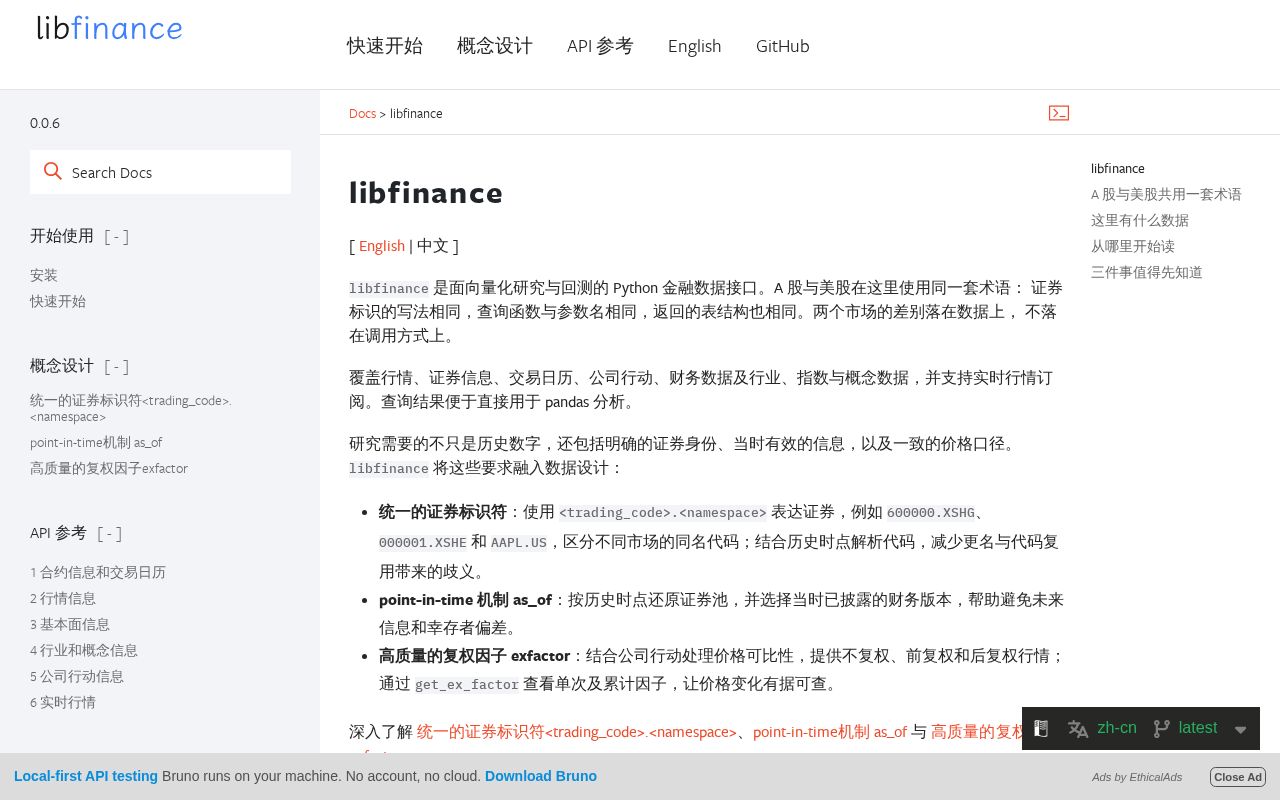Open 4 行业和概念信息 in sidebar
The width and height of the screenshot is (1280, 800).
(84, 650)
